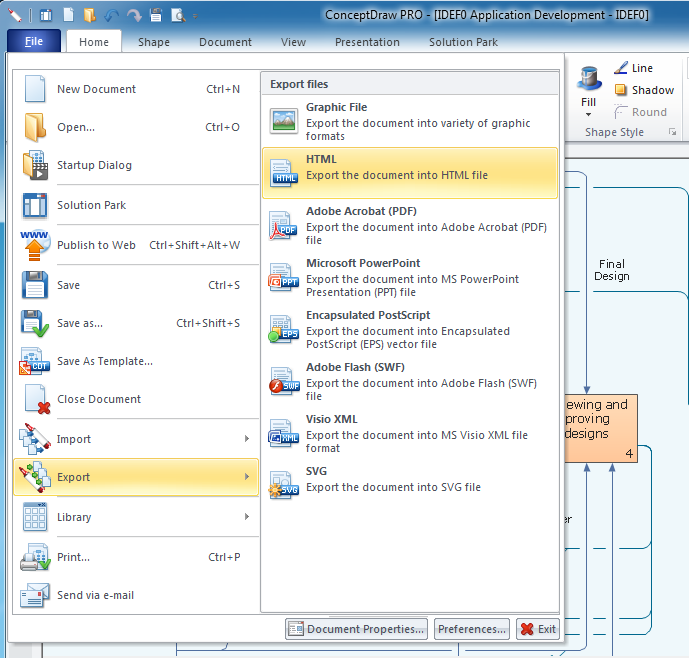The width and height of the screenshot is (689, 658).
Task: Open the Fill dropdown arrow
Action: (588, 114)
